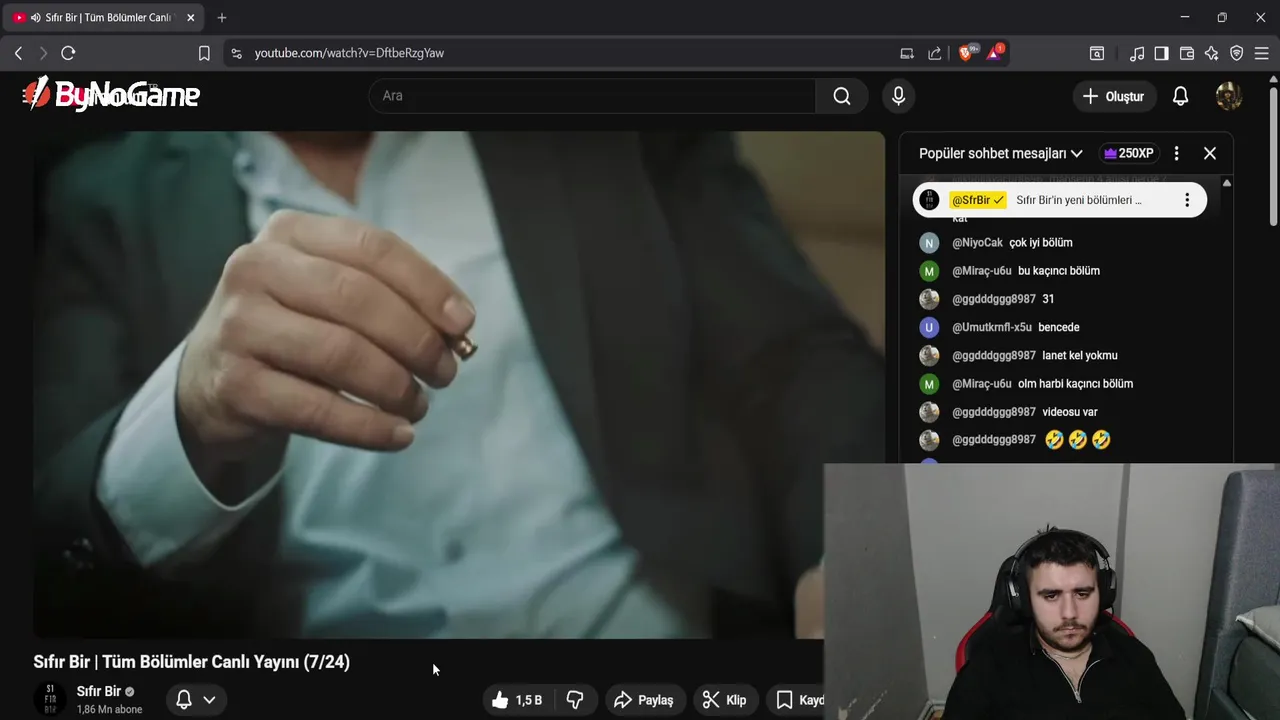The width and height of the screenshot is (1280, 720).
Task: Click the video title Sıfır Bir Tüm Bölümler
Action: [x=191, y=662]
